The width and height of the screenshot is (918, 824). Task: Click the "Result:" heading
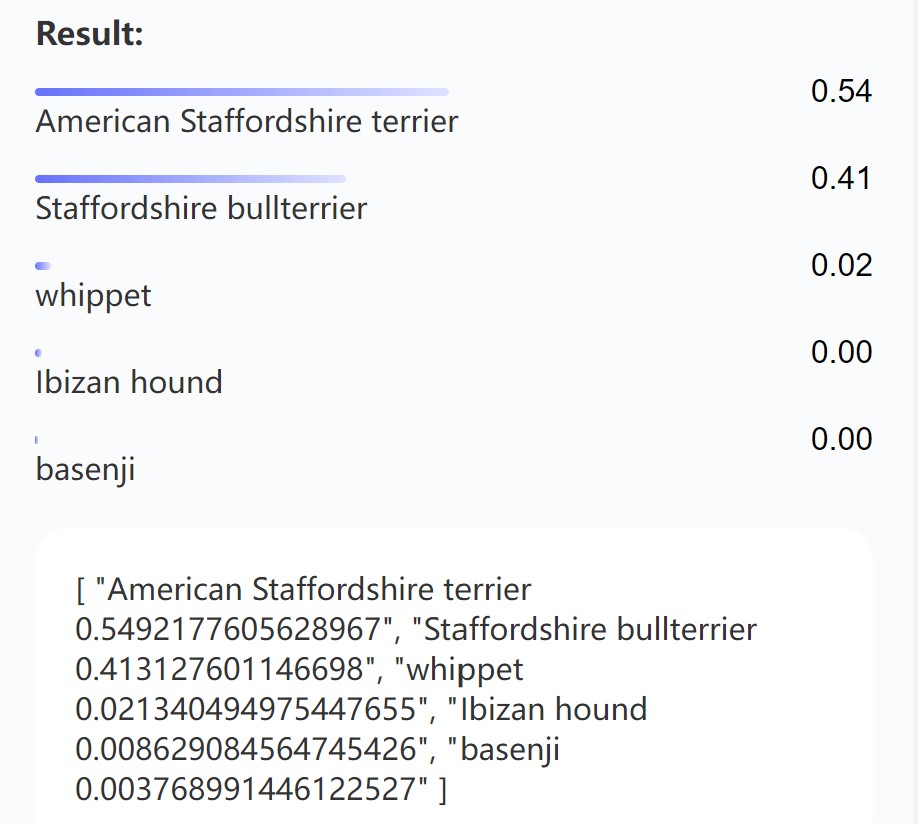[x=90, y=33]
